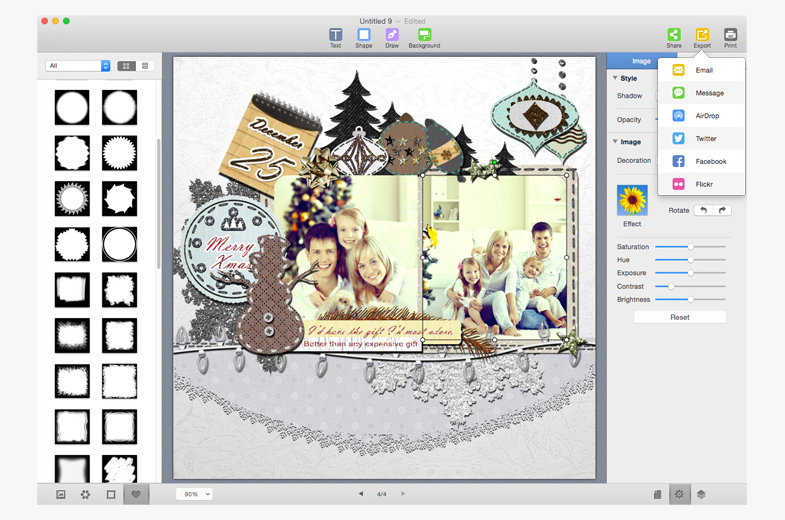Switch to list view of masks
The width and height of the screenshot is (785, 520).
click(145, 66)
